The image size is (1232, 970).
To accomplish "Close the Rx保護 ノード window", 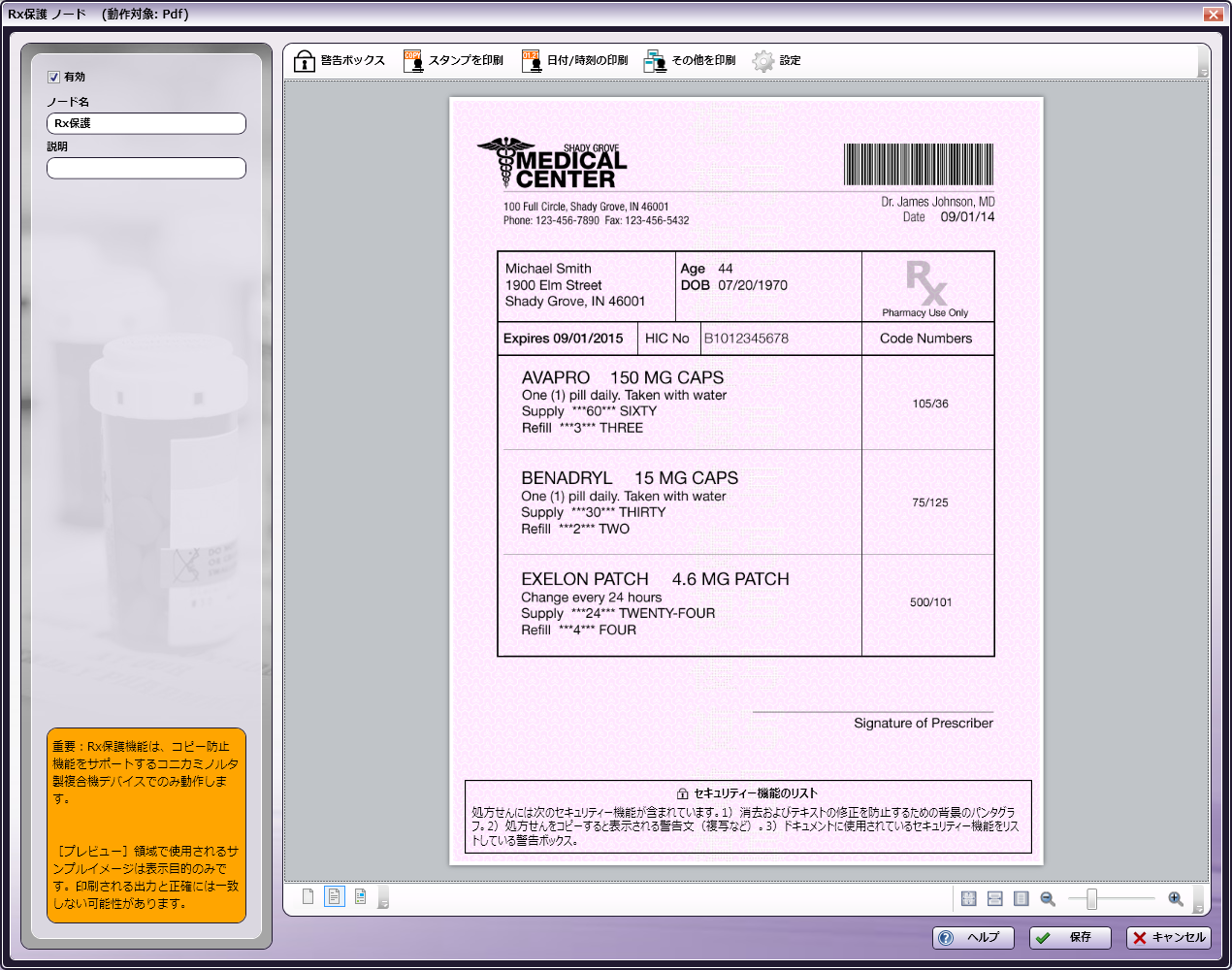I will pos(1213,14).
